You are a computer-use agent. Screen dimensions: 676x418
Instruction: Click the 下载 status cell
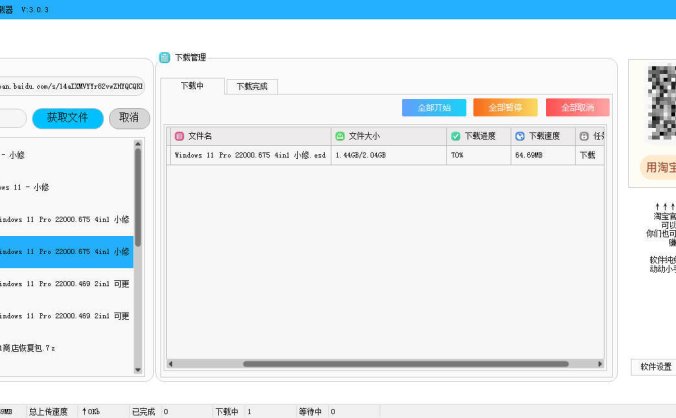tap(590, 155)
